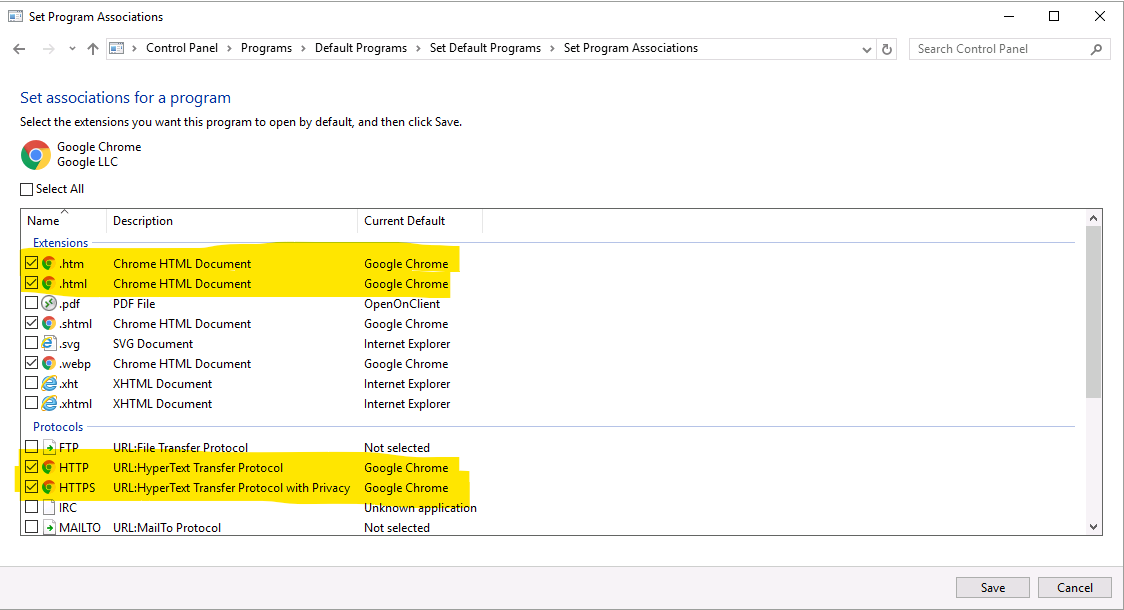Cancel the association changes

click(x=1075, y=588)
